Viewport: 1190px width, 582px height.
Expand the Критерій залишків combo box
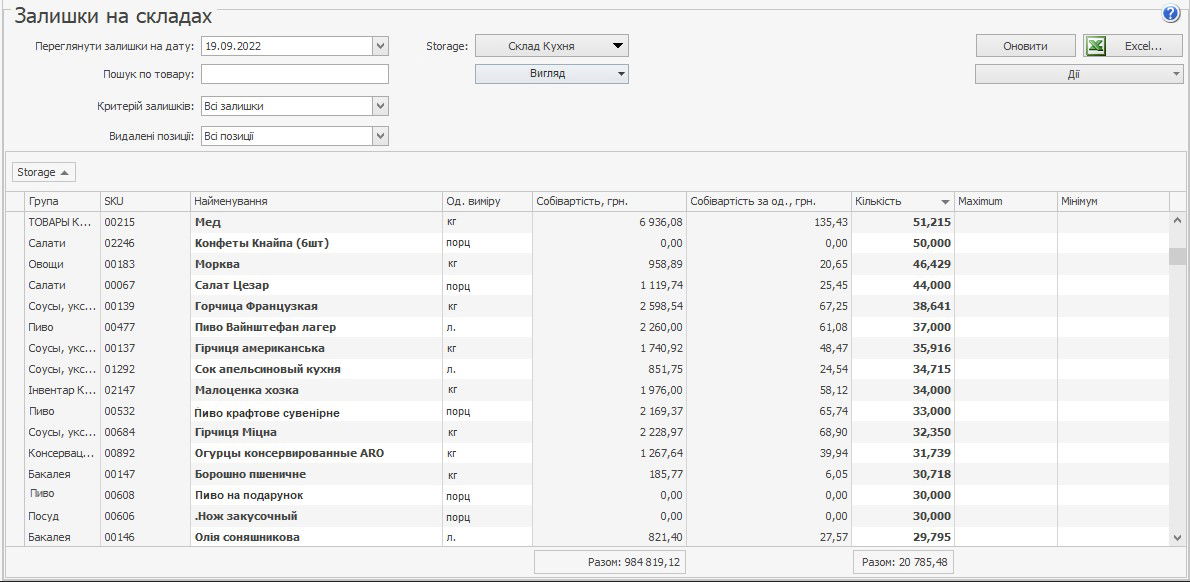pyautogui.click(x=380, y=106)
